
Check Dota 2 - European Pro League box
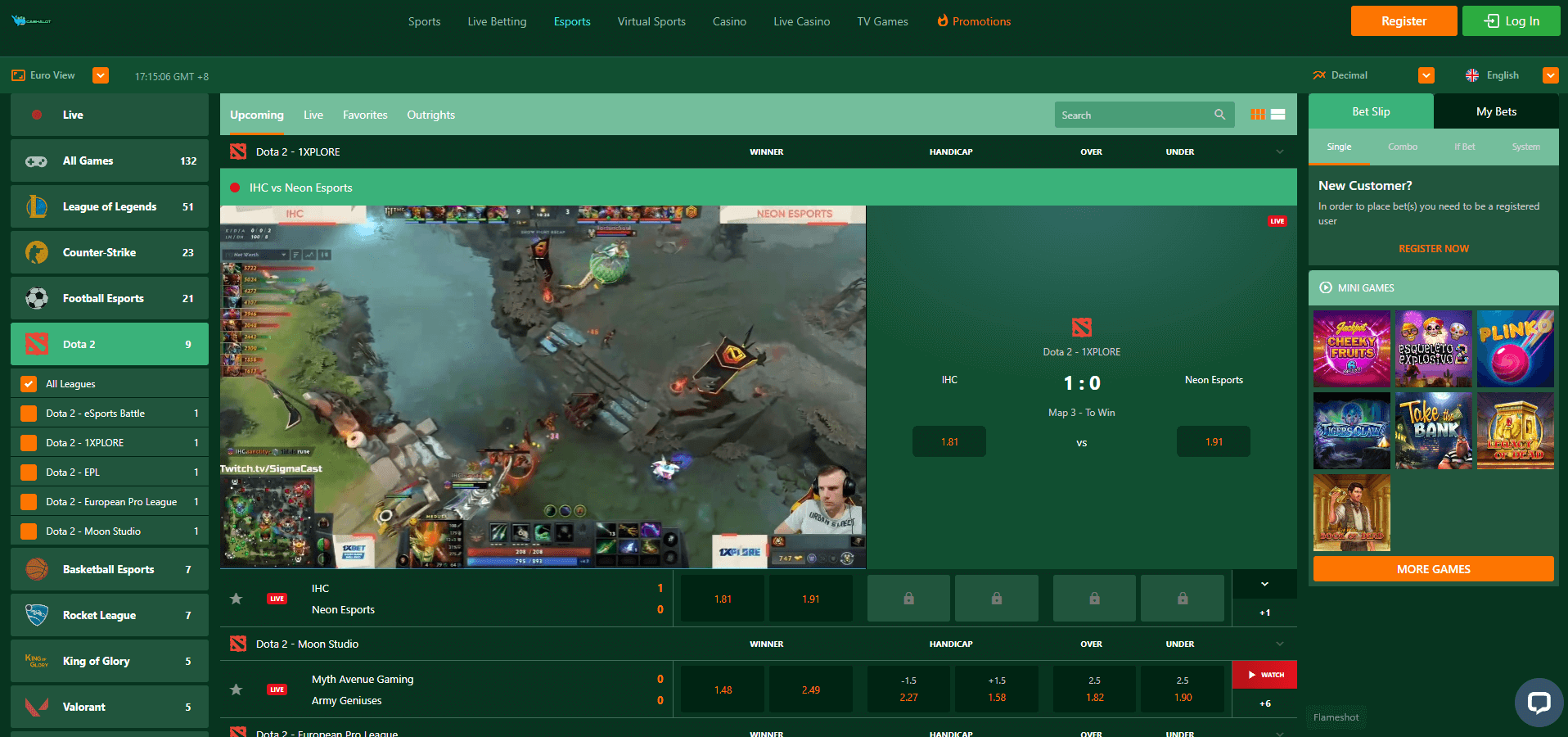(29, 501)
